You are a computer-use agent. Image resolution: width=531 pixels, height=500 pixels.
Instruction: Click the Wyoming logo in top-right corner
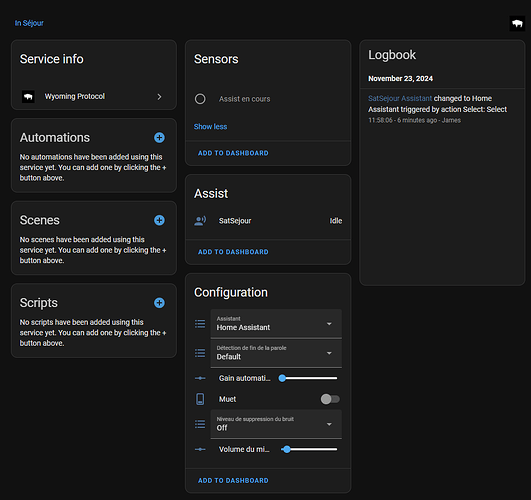[x=517, y=24]
